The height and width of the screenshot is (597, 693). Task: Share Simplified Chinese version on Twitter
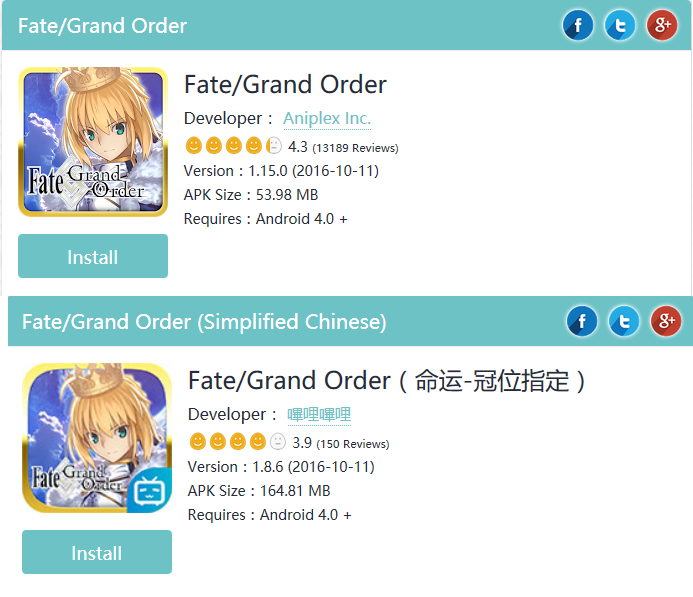point(624,321)
